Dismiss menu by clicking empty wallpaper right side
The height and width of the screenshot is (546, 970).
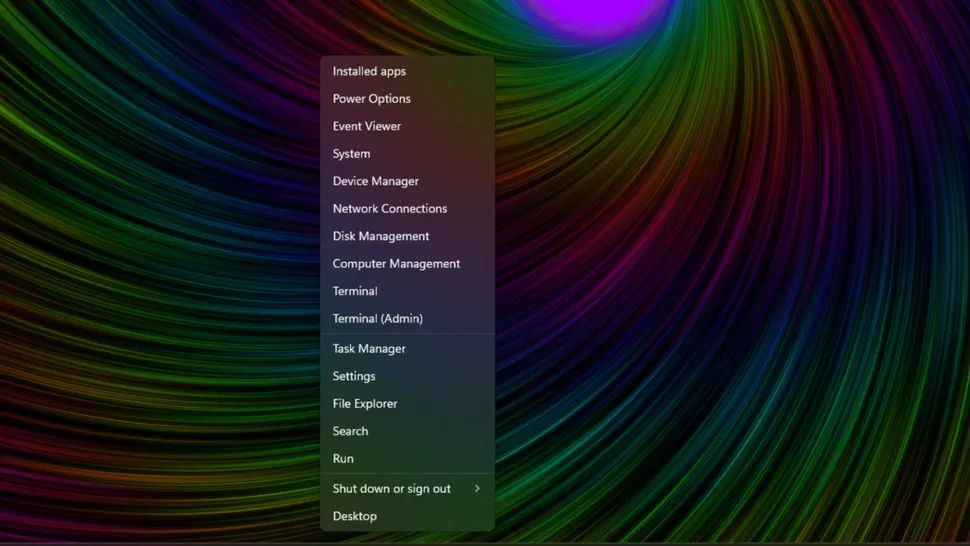click(780, 300)
